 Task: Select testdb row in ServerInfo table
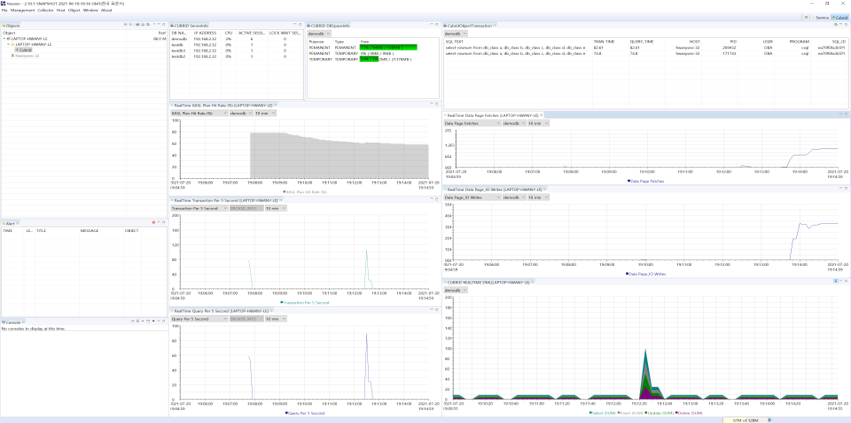tap(236, 45)
